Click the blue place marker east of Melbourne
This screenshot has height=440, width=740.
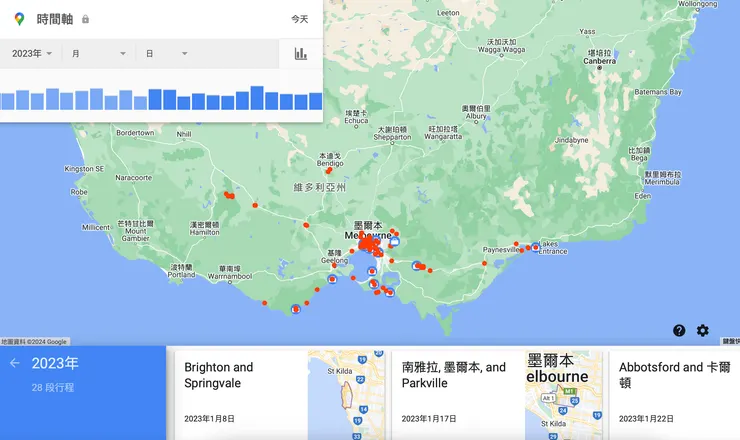[395, 242]
